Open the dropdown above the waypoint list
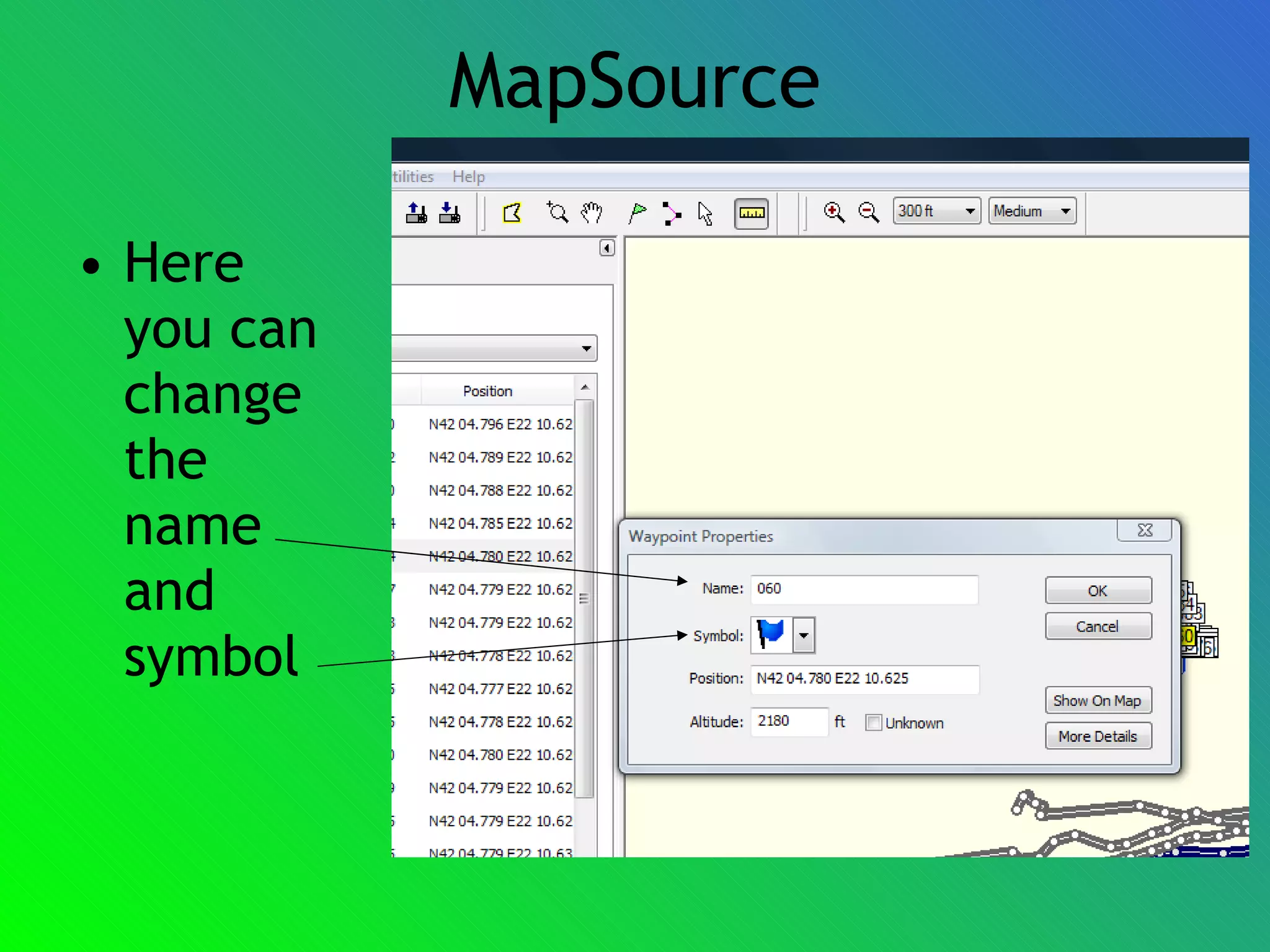Viewport: 1270px width, 952px height. [494, 348]
